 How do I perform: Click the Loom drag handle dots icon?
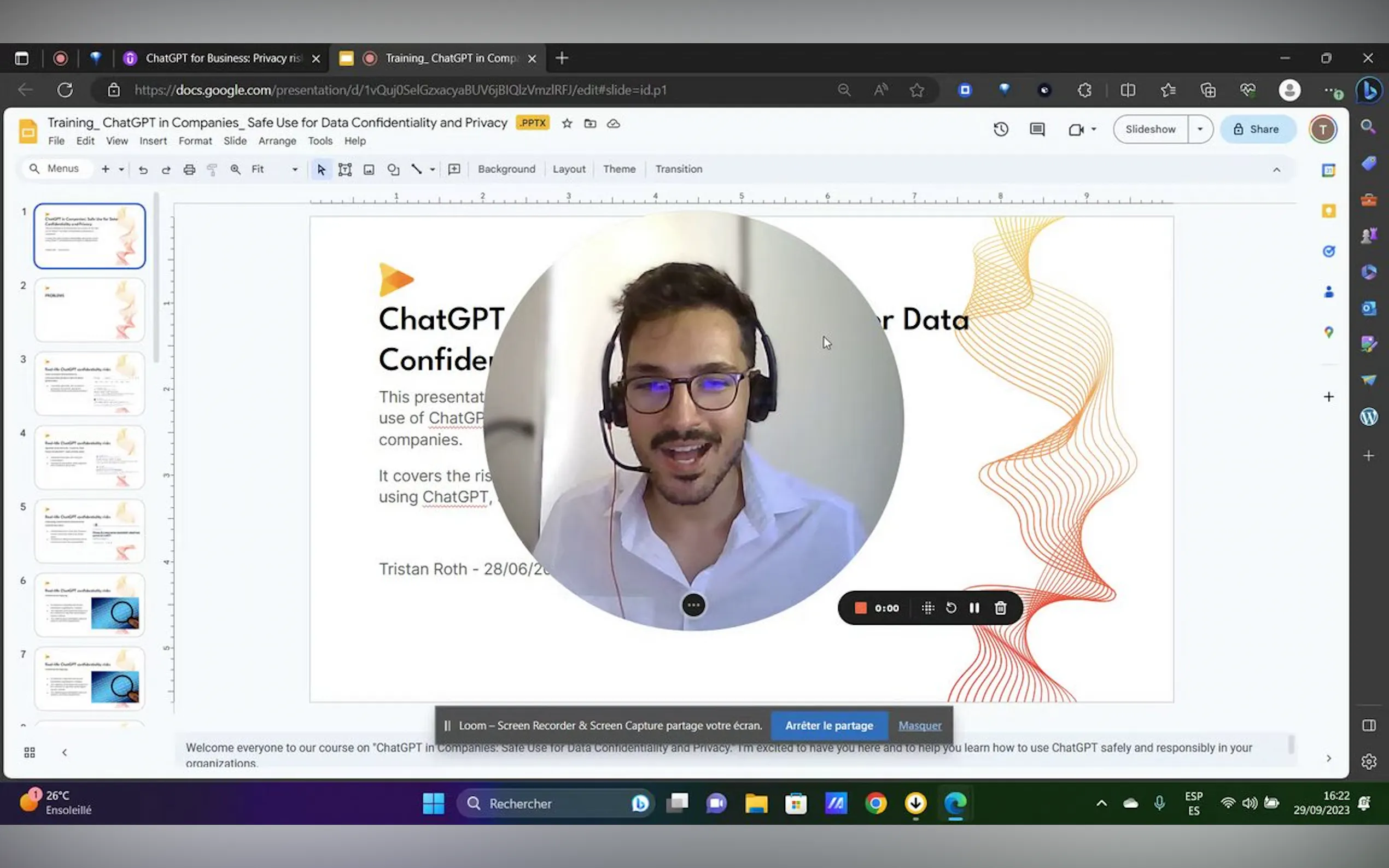[x=928, y=608]
